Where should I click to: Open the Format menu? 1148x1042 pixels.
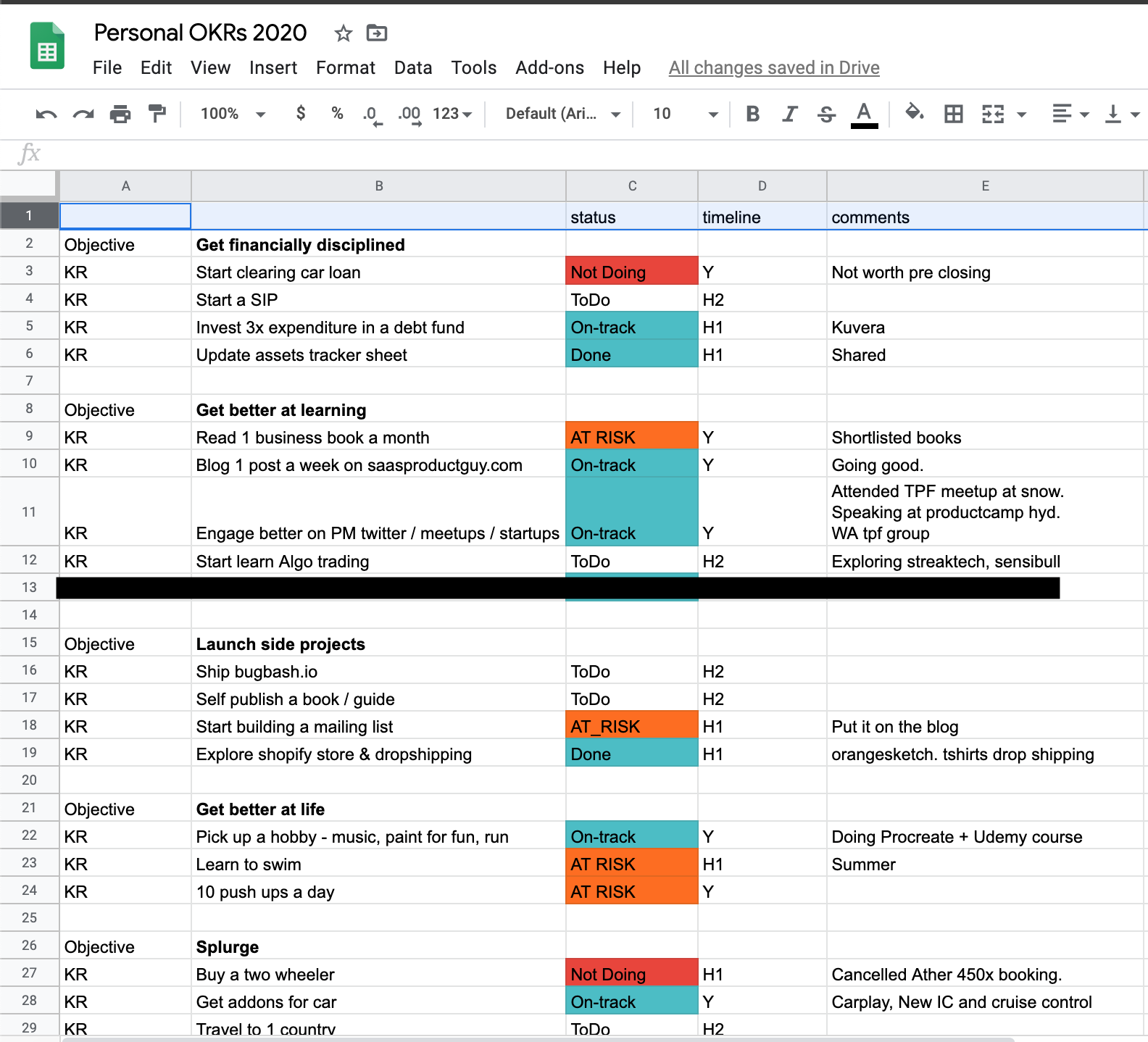pyautogui.click(x=346, y=67)
